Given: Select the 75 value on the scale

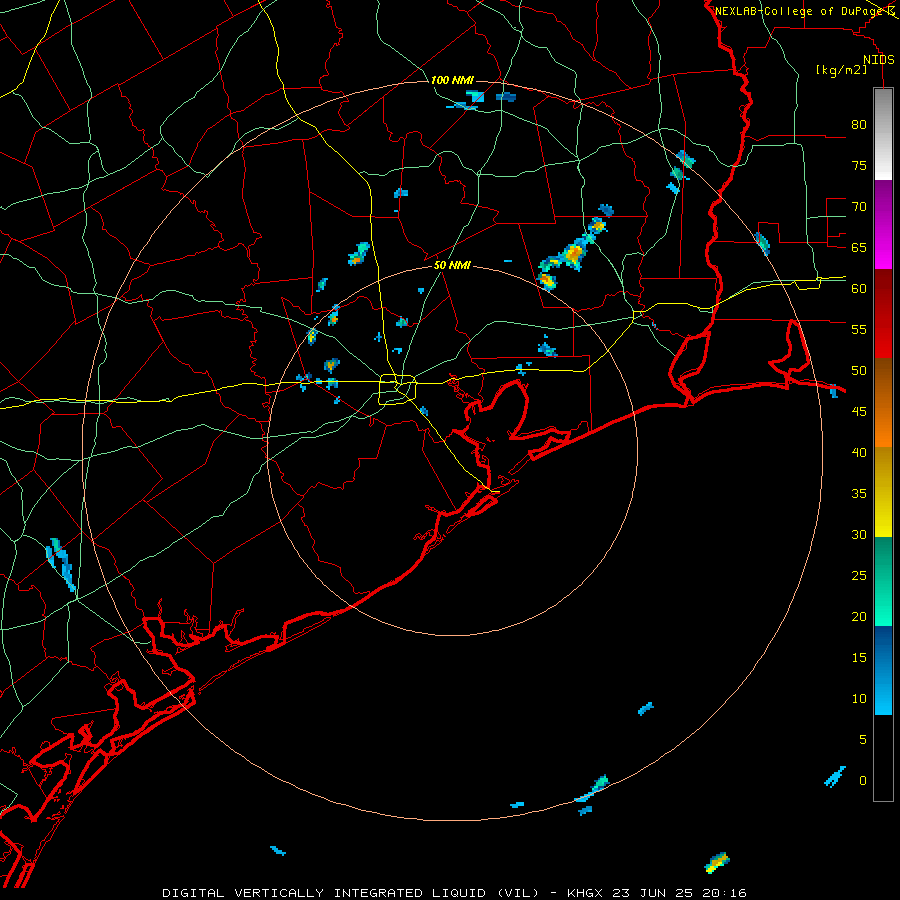Looking at the screenshot, I should 859,165.
